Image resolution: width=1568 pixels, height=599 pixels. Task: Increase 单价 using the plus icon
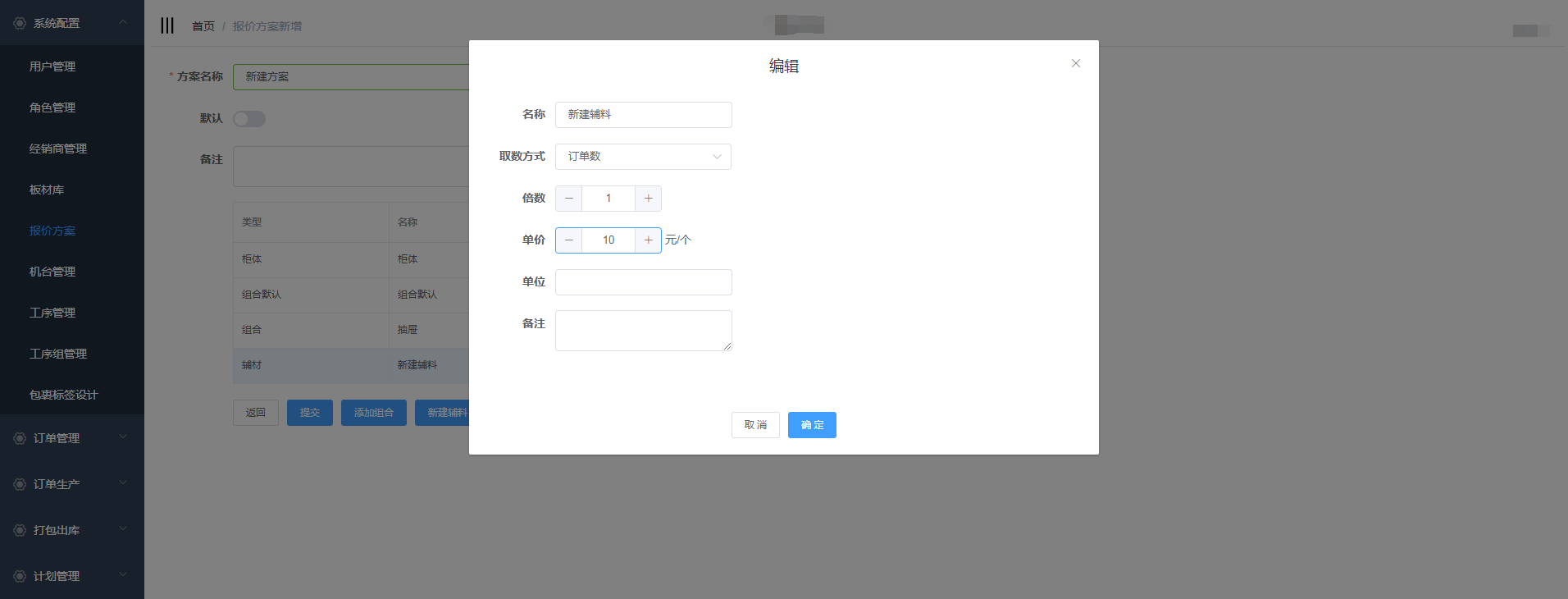click(648, 240)
